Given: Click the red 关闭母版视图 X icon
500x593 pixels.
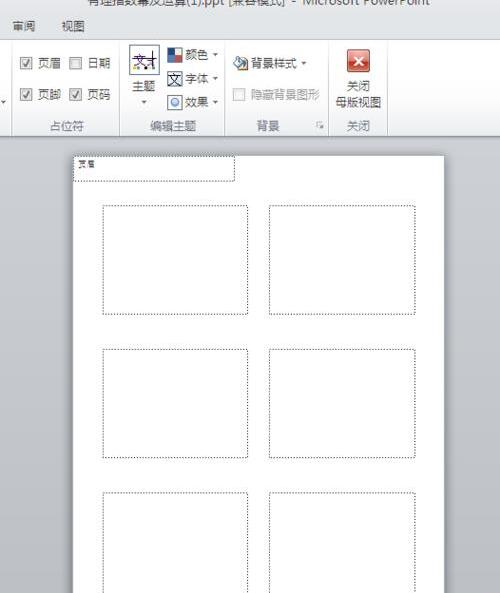Looking at the screenshot, I should point(358,61).
